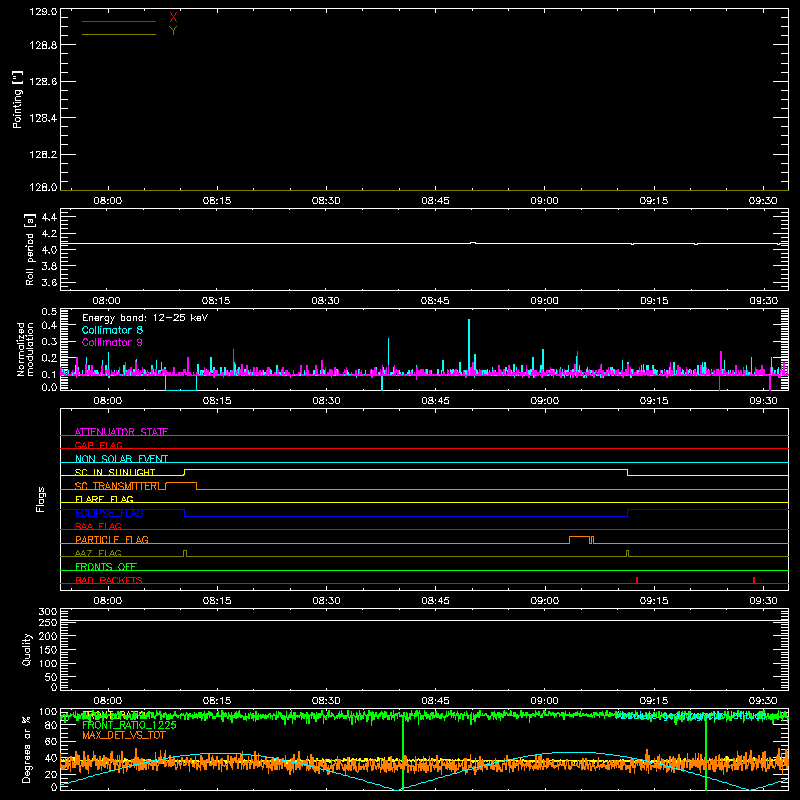The width and height of the screenshot is (800, 800).
Task: Click the MAX_DET_VS_TOT legend entry
Action: (x=123, y=735)
